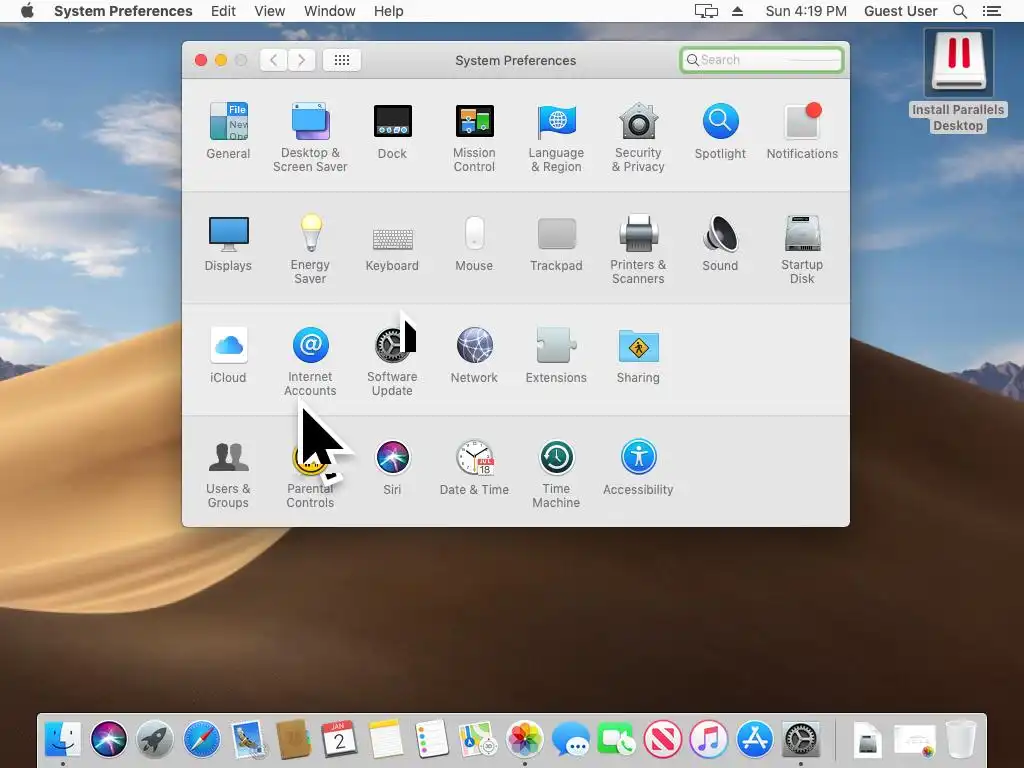
Task: Open Spotlight preferences pane
Action: [x=720, y=131]
